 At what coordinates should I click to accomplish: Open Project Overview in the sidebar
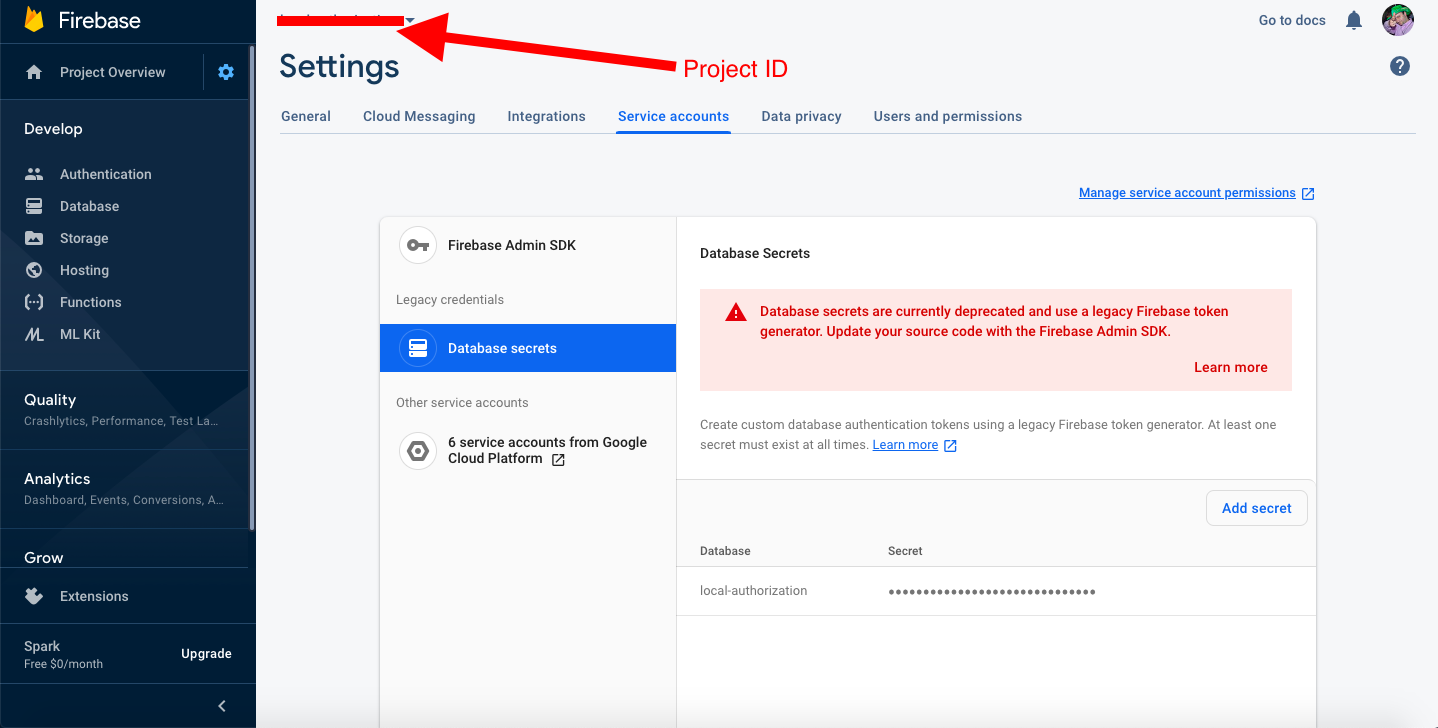coord(113,72)
